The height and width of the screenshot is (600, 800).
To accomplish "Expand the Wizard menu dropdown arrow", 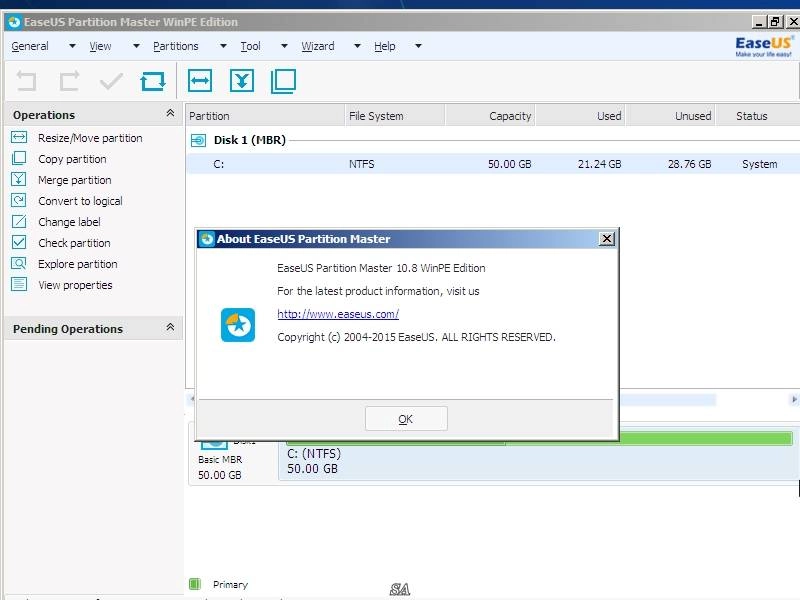I will (358, 46).
